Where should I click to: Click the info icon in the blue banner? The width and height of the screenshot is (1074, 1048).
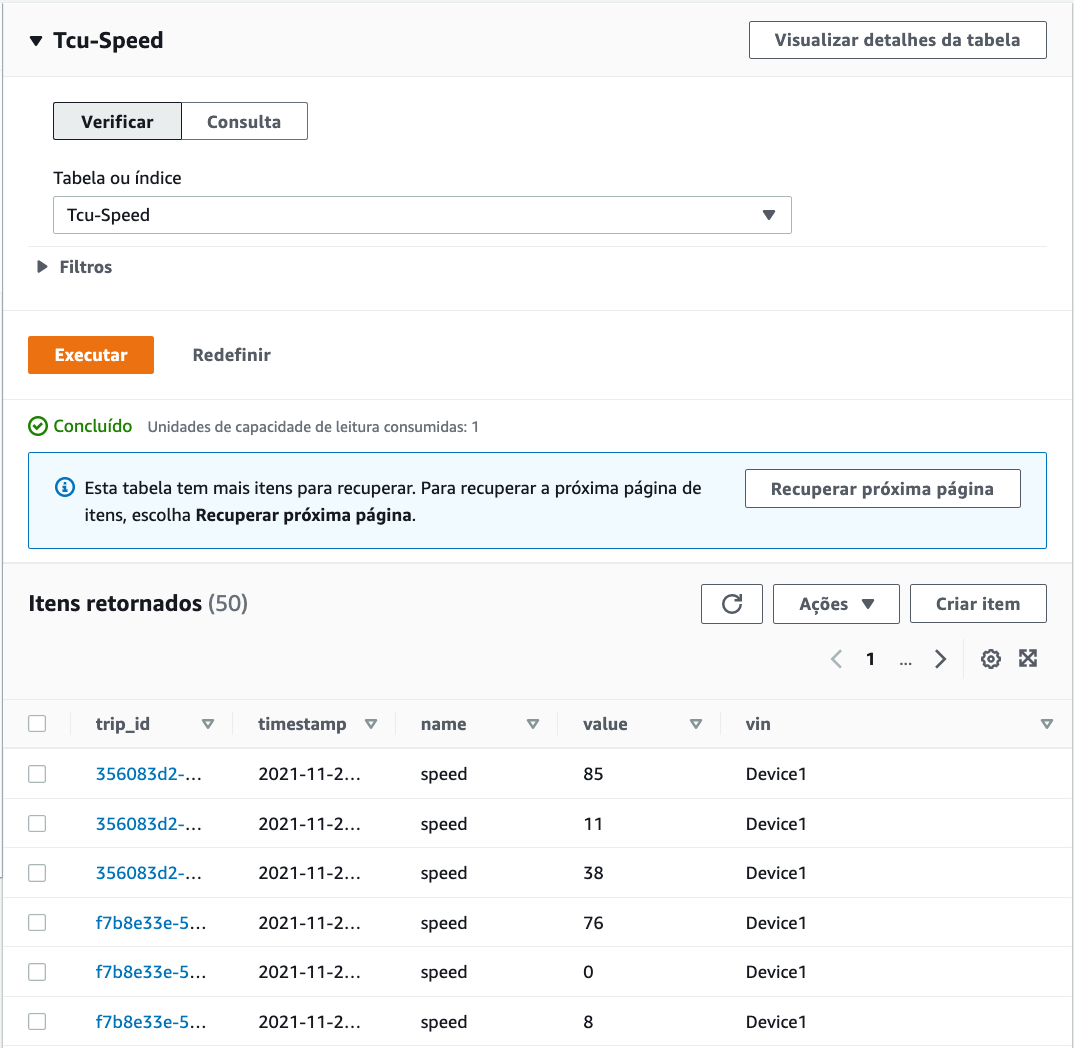pos(64,488)
